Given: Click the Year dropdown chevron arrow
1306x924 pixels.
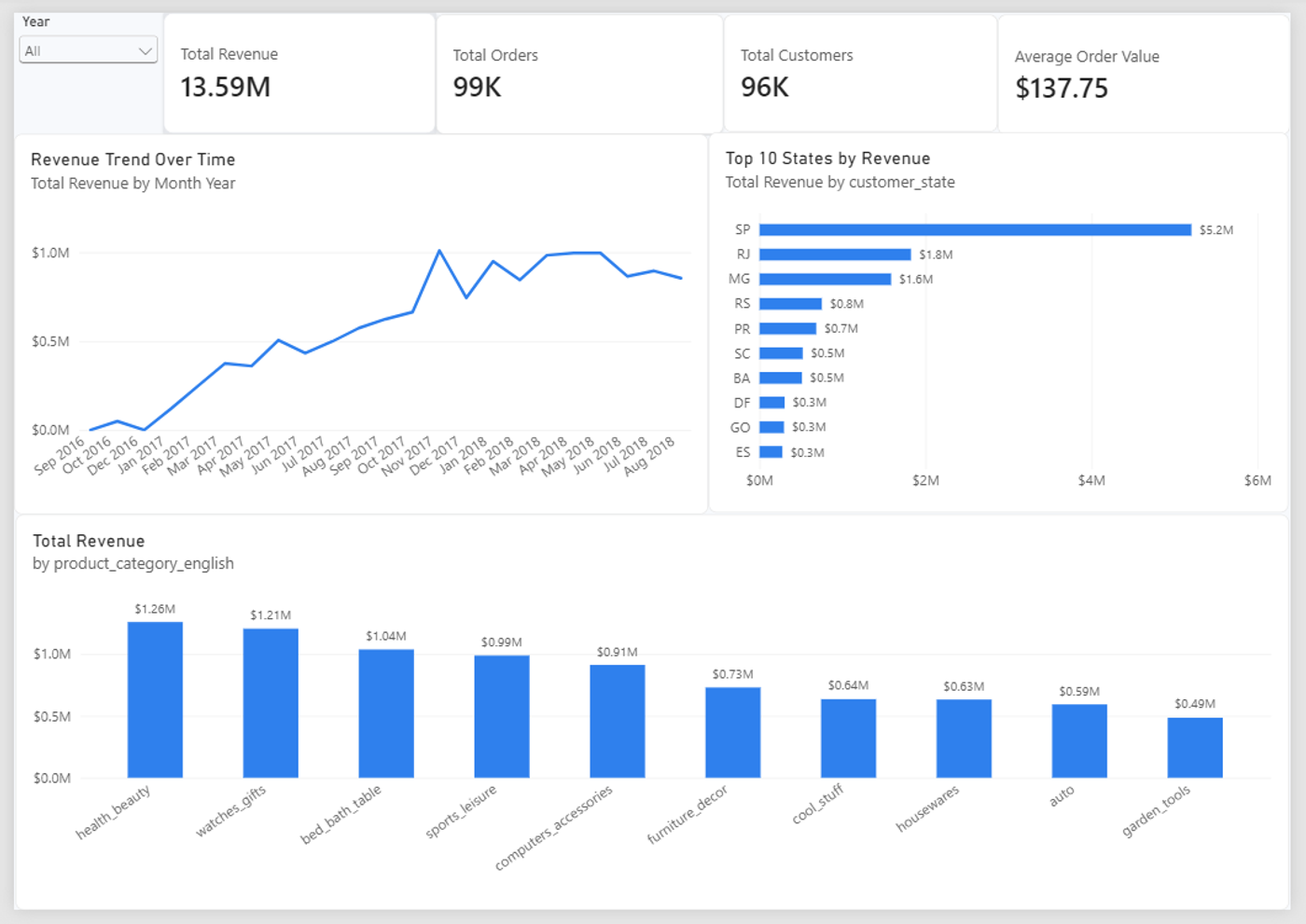Looking at the screenshot, I should coord(146,50).
